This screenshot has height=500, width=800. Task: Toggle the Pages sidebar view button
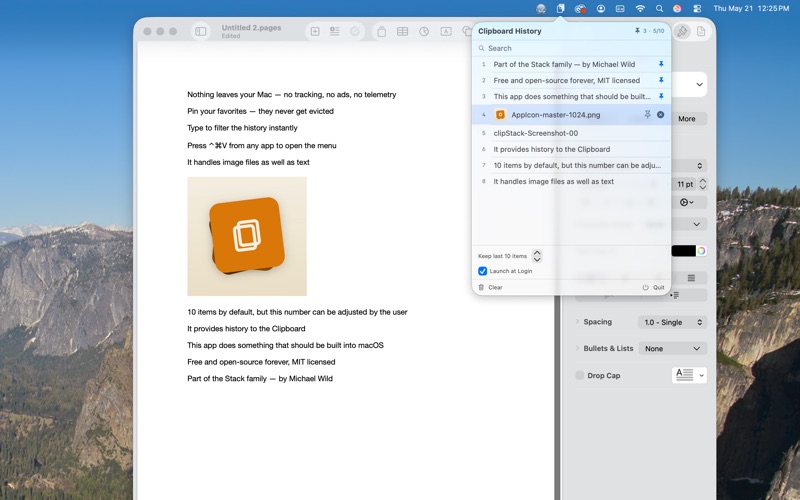201,32
